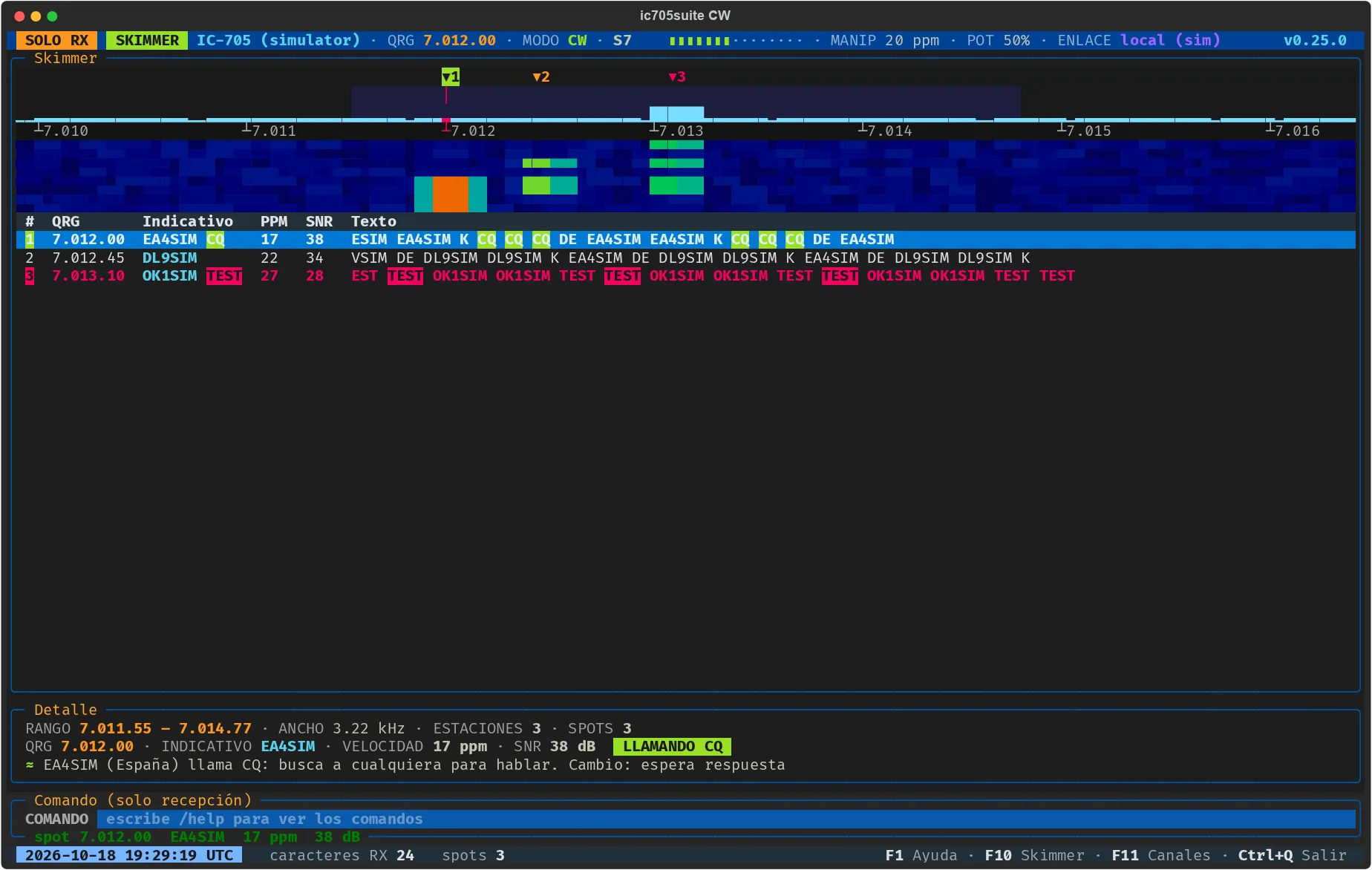Click the SNR column header
The image size is (1372, 870).
[319, 221]
